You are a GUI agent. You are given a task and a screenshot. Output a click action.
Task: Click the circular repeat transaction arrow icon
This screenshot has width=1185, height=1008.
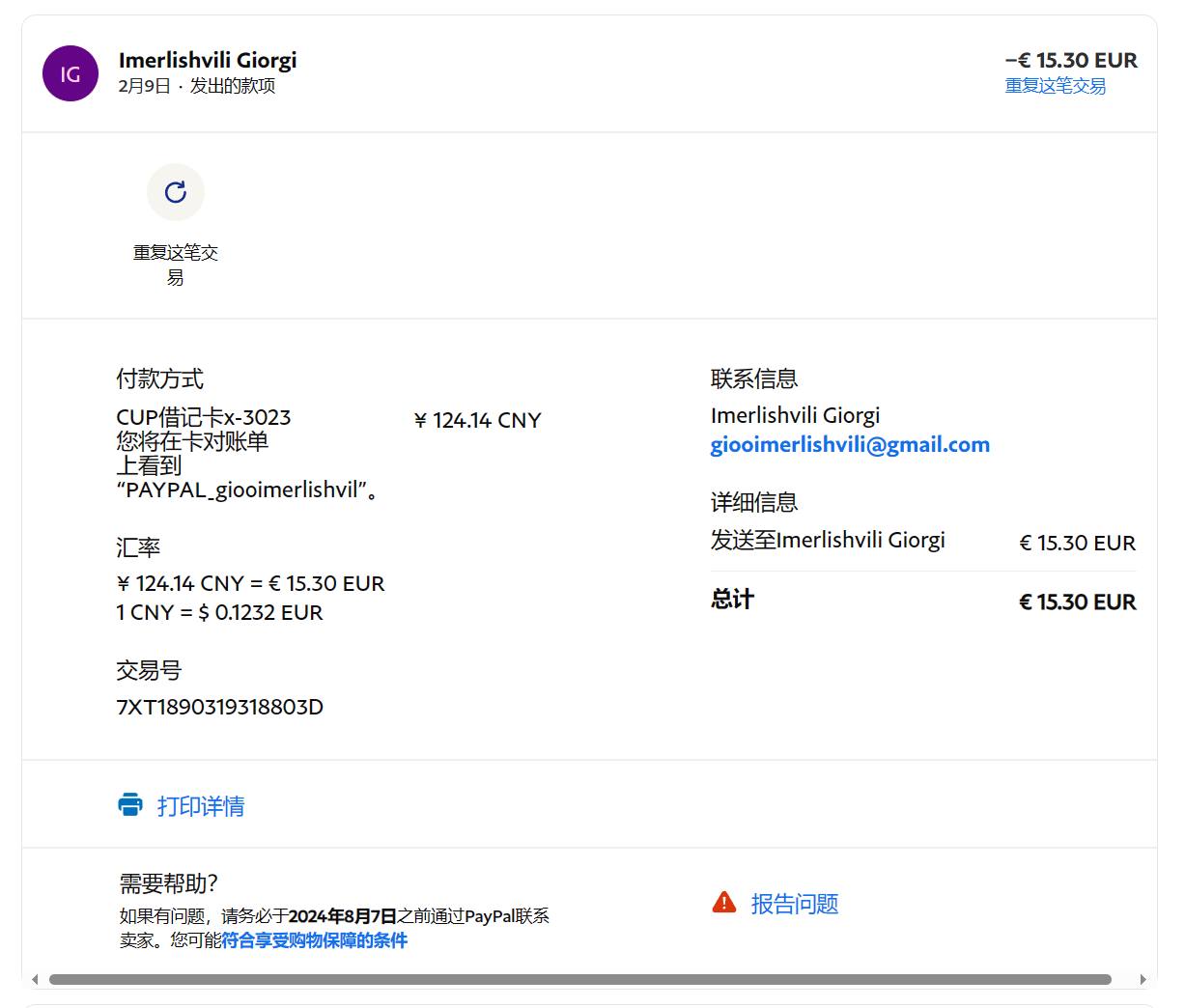point(176,192)
